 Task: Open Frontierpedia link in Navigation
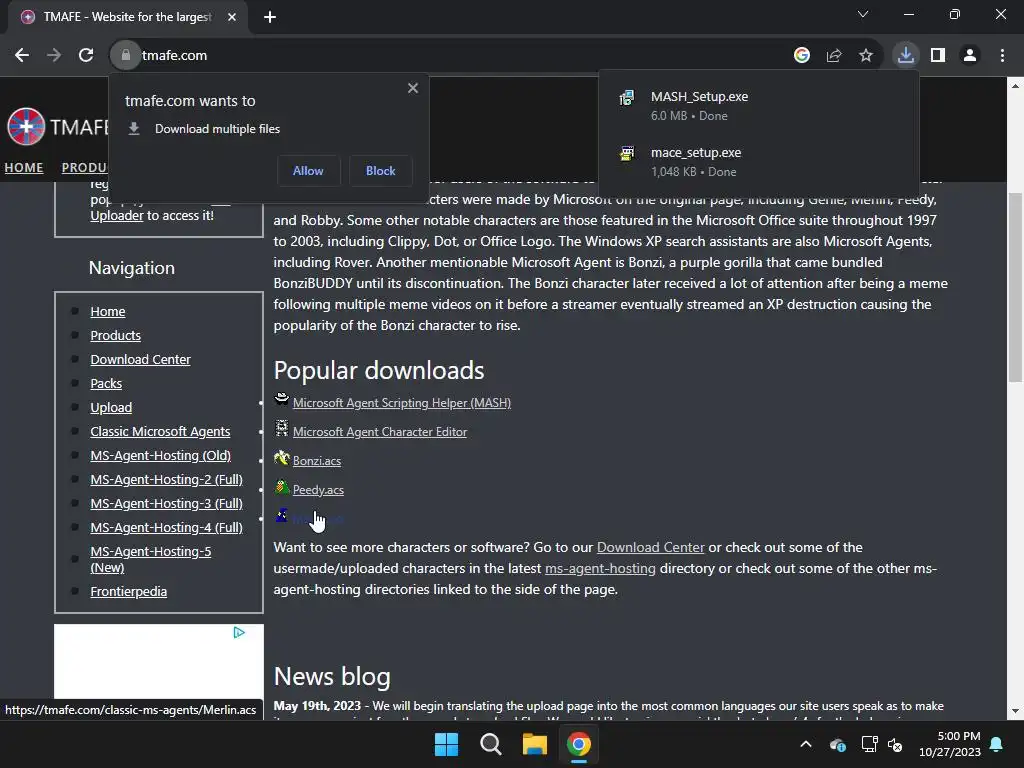tap(129, 592)
